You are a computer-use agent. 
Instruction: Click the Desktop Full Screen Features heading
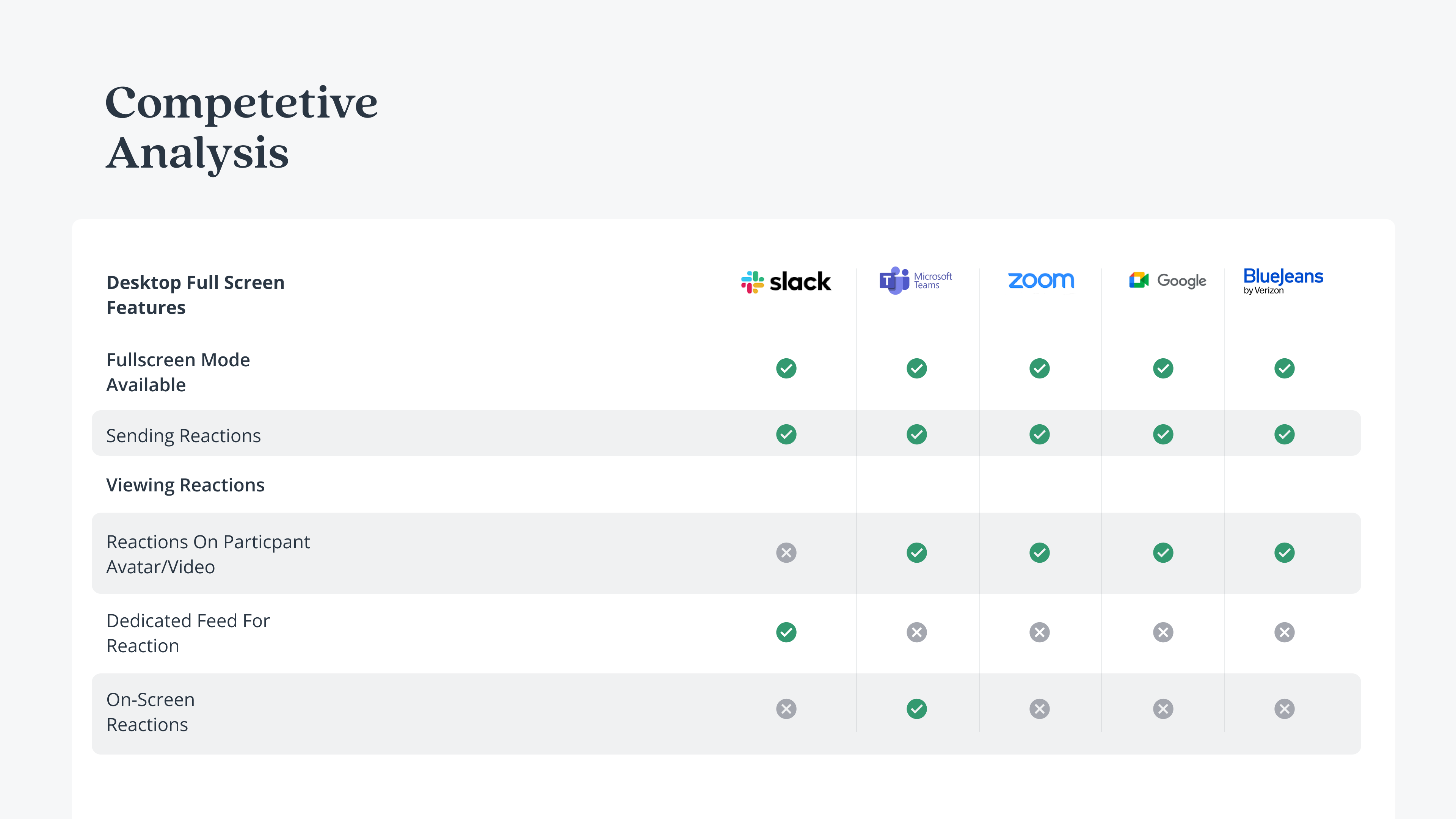(x=196, y=295)
